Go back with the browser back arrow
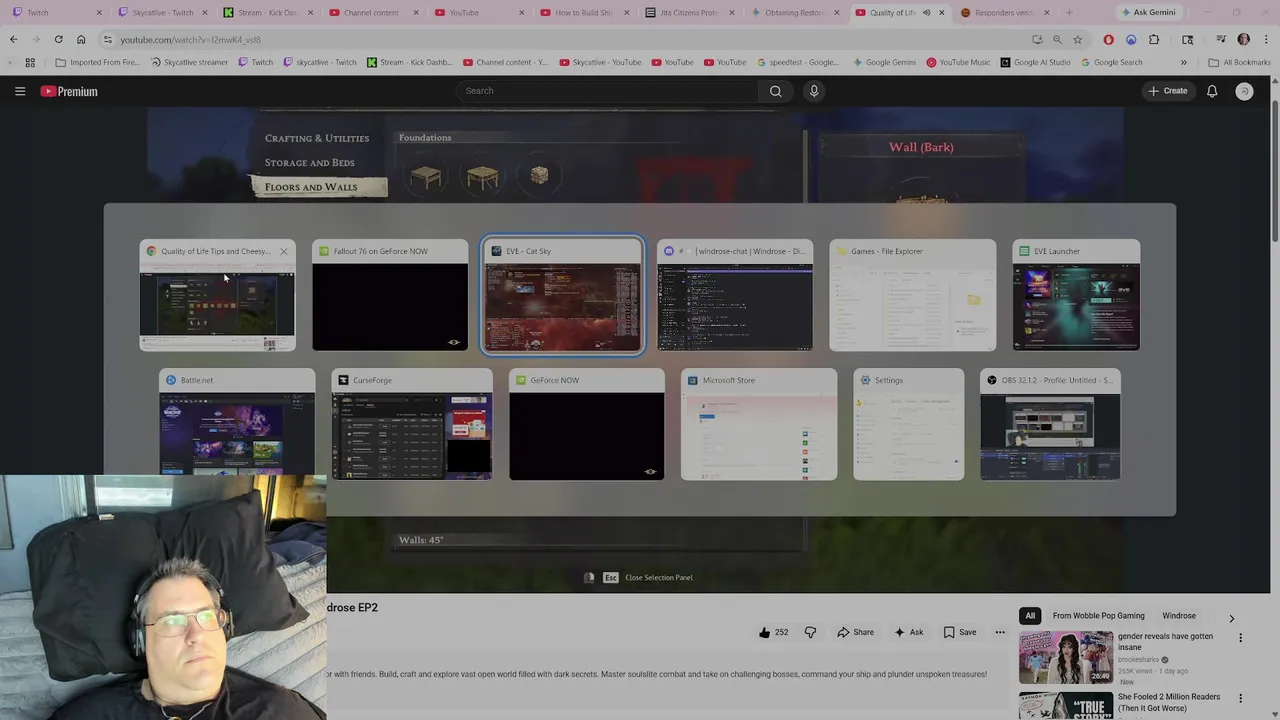 (x=14, y=39)
